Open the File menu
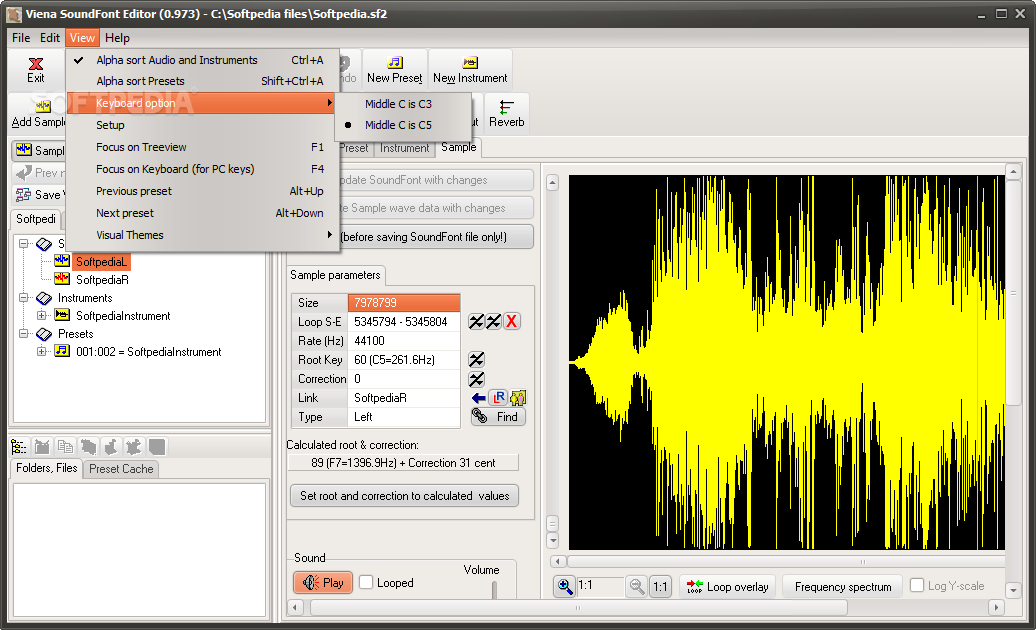 (x=21, y=38)
